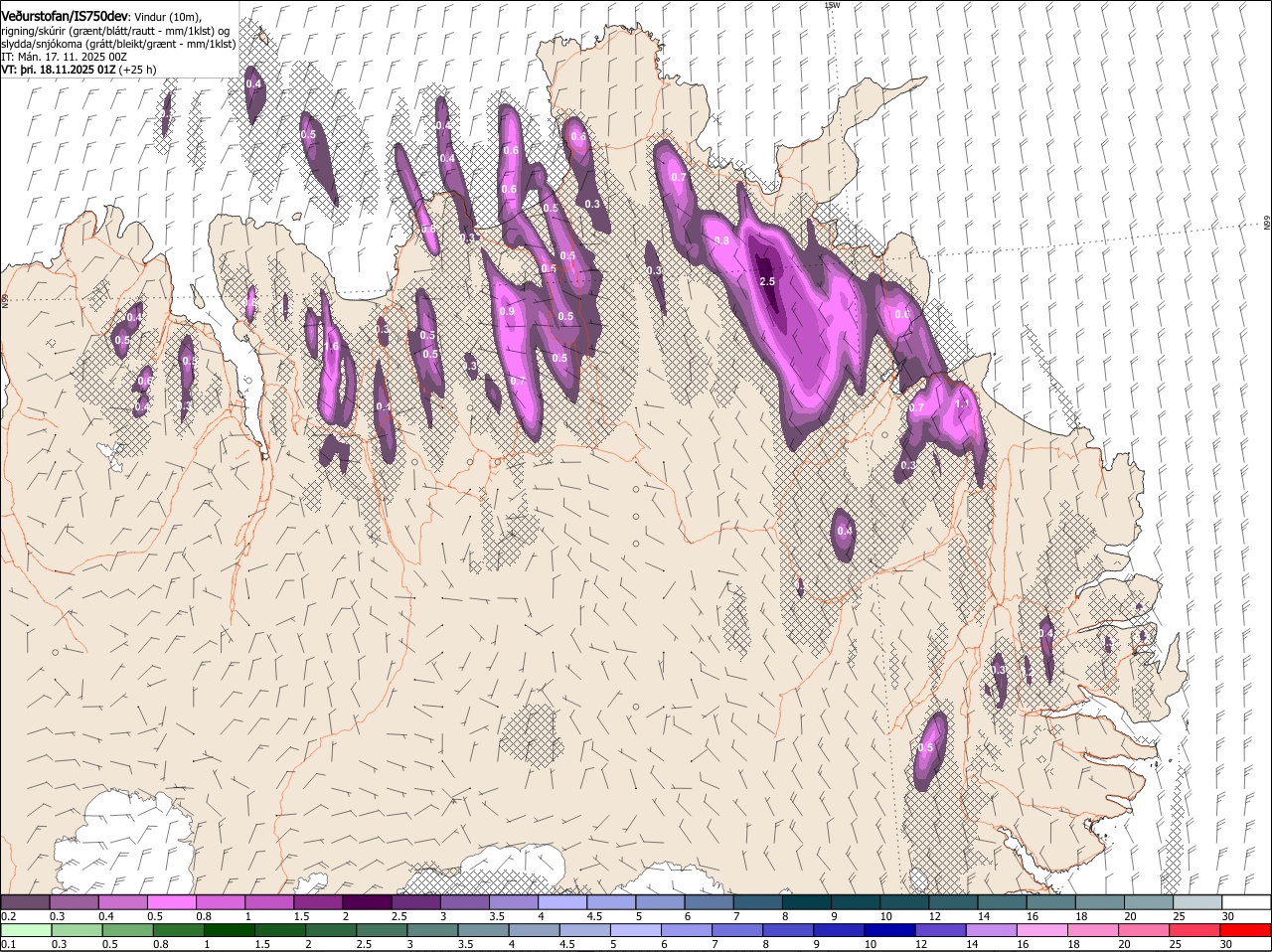Select pale green rain swatch between 0.1 and 0.3
This screenshot has width=1272, height=952.
pos(26,931)
